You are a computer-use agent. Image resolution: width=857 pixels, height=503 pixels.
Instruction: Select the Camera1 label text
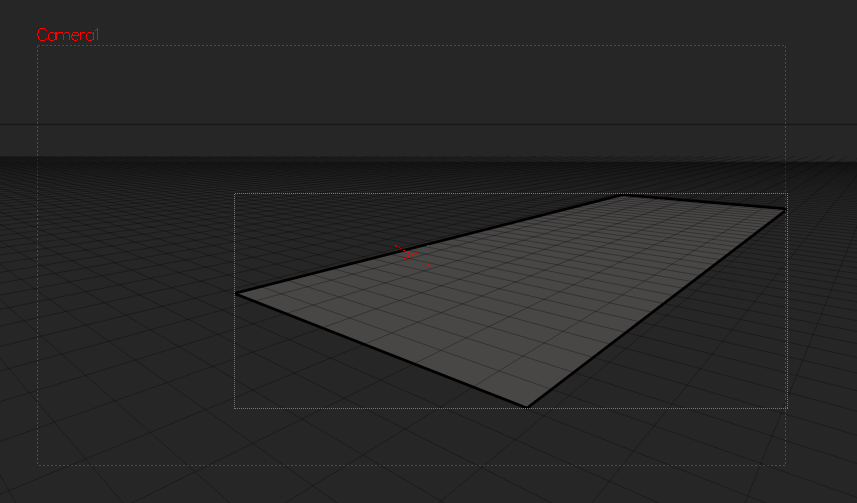[68, 35]
